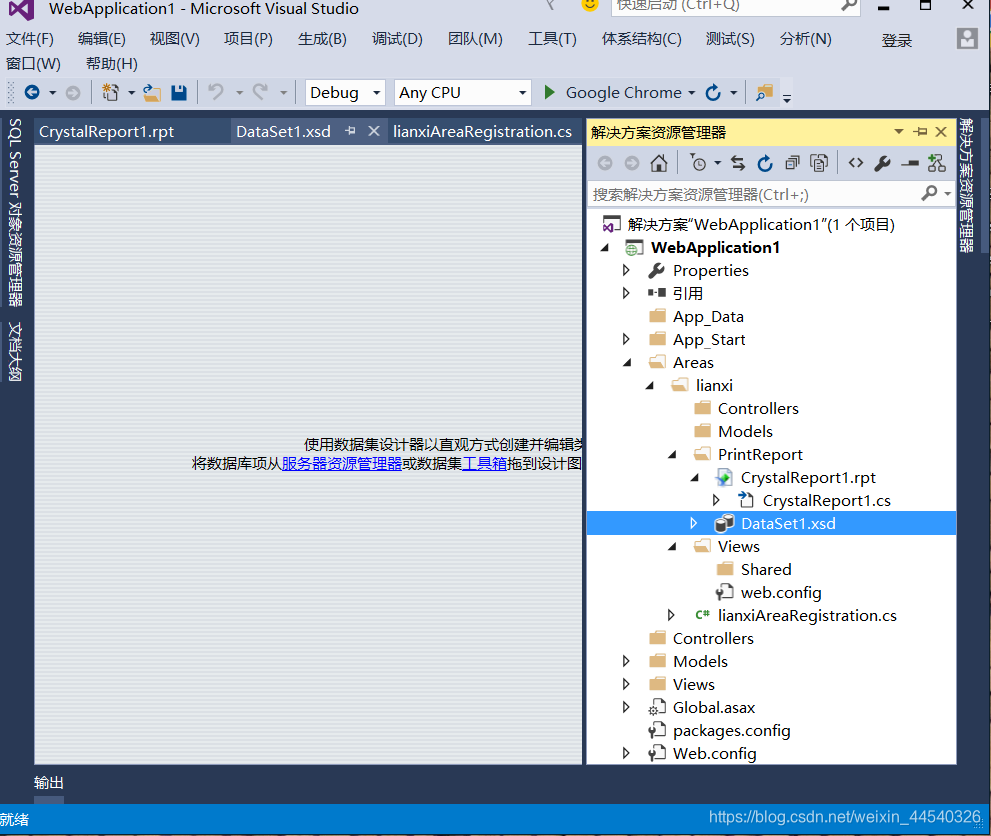Expand the App_Start folder
Screen dimensions: 991x836
(626, 339)
